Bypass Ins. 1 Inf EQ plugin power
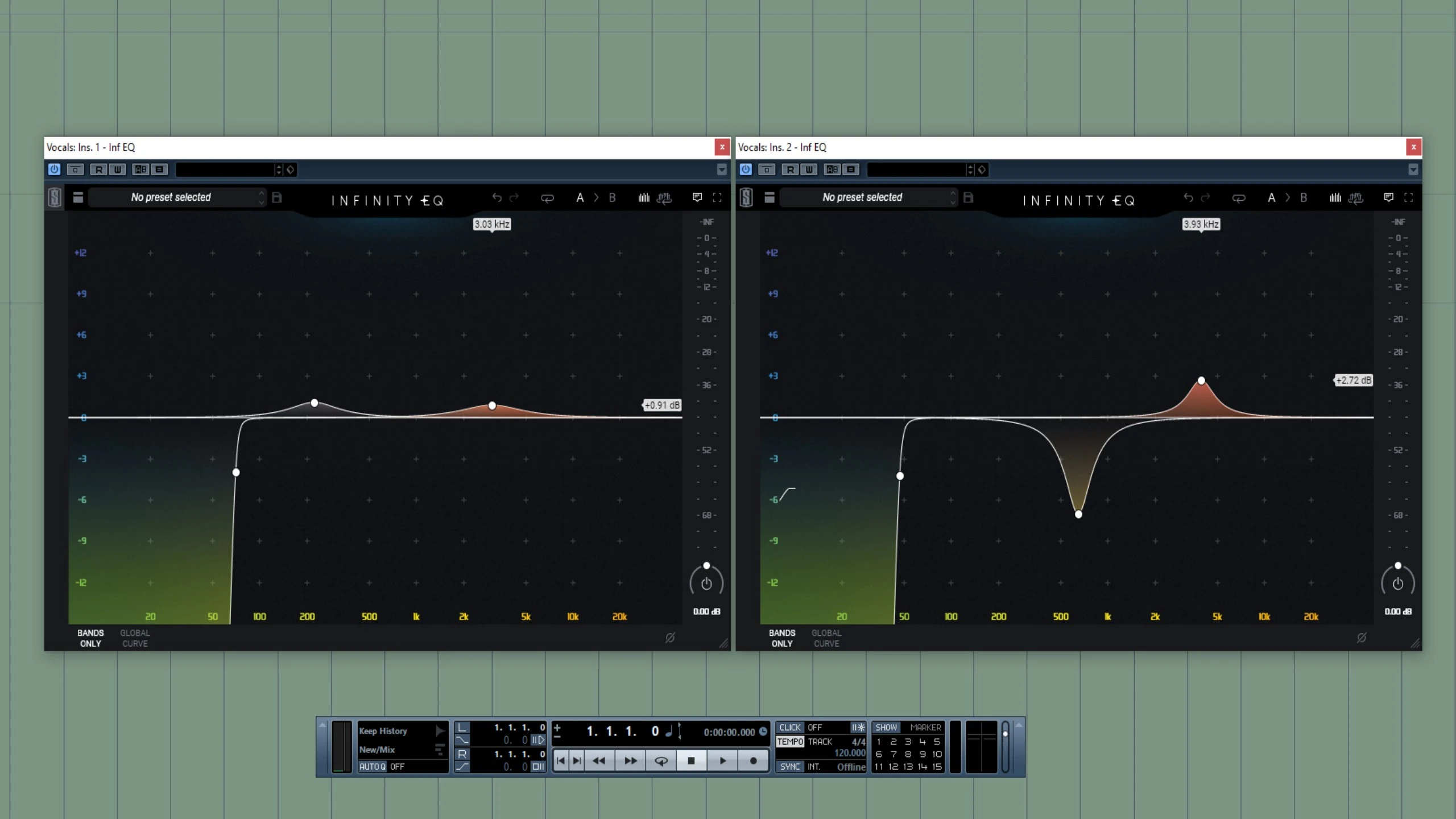The height and width of the screenshot is (819, 1456). pos(54,169)
